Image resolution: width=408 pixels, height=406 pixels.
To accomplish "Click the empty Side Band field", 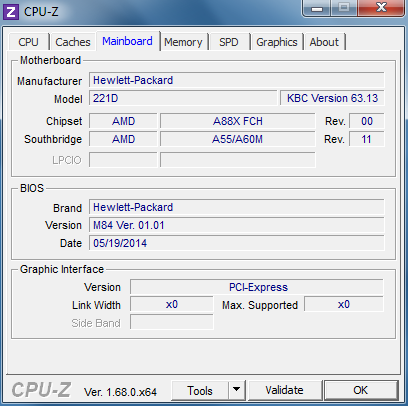I will pyautogui.click(x=172, y=323).
